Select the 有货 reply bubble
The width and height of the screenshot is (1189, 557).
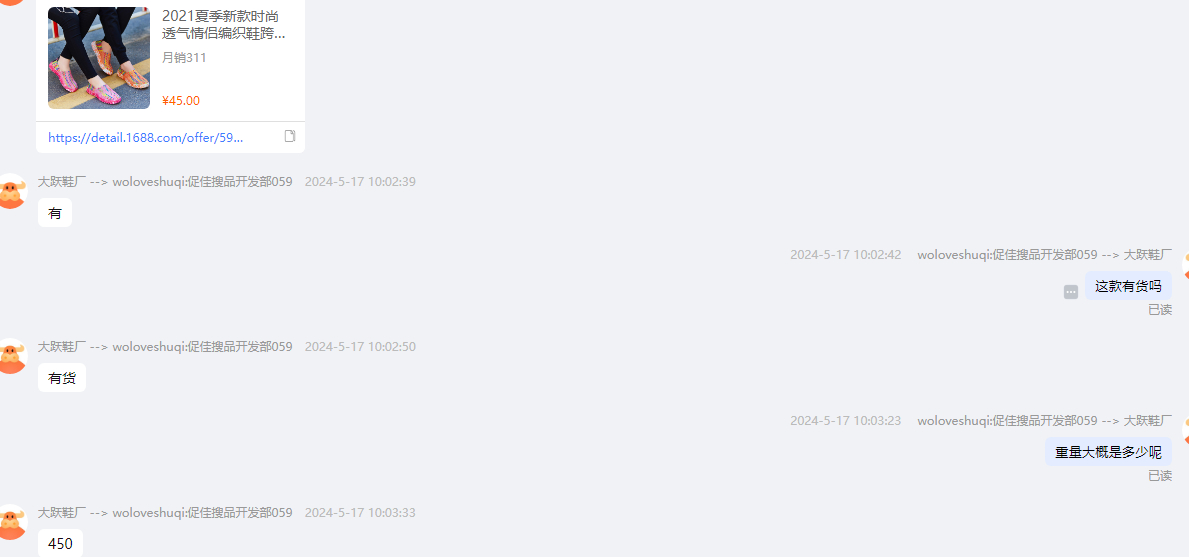tap(61, 378)
